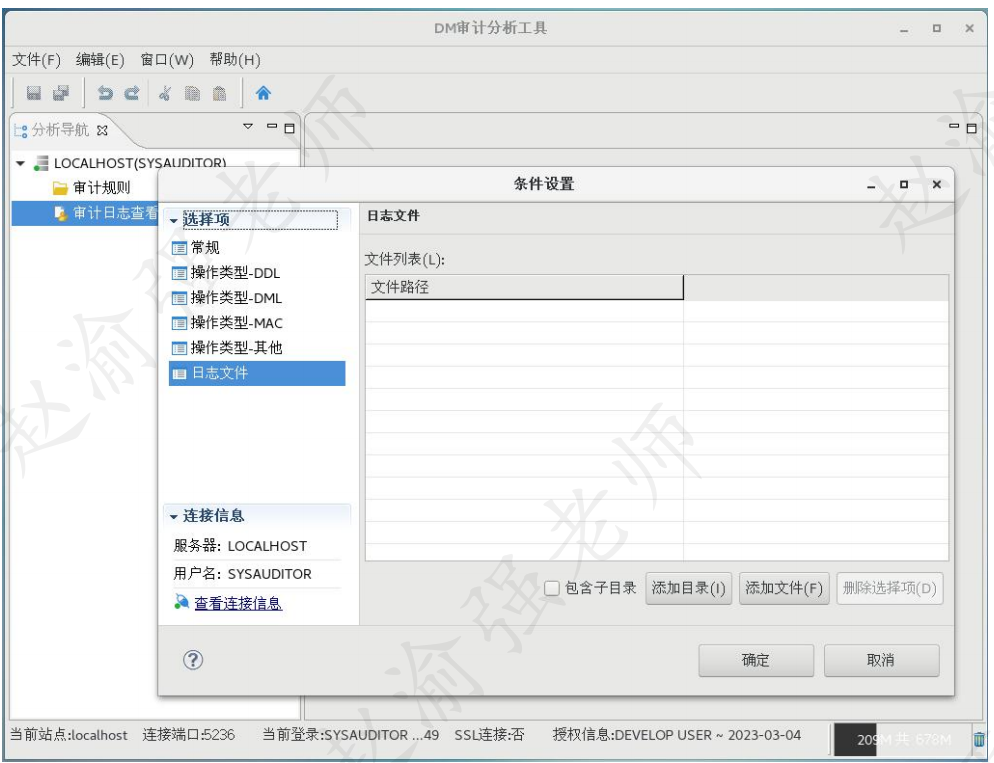
Task: Click the 取消 button
Action: coord(881,660)
